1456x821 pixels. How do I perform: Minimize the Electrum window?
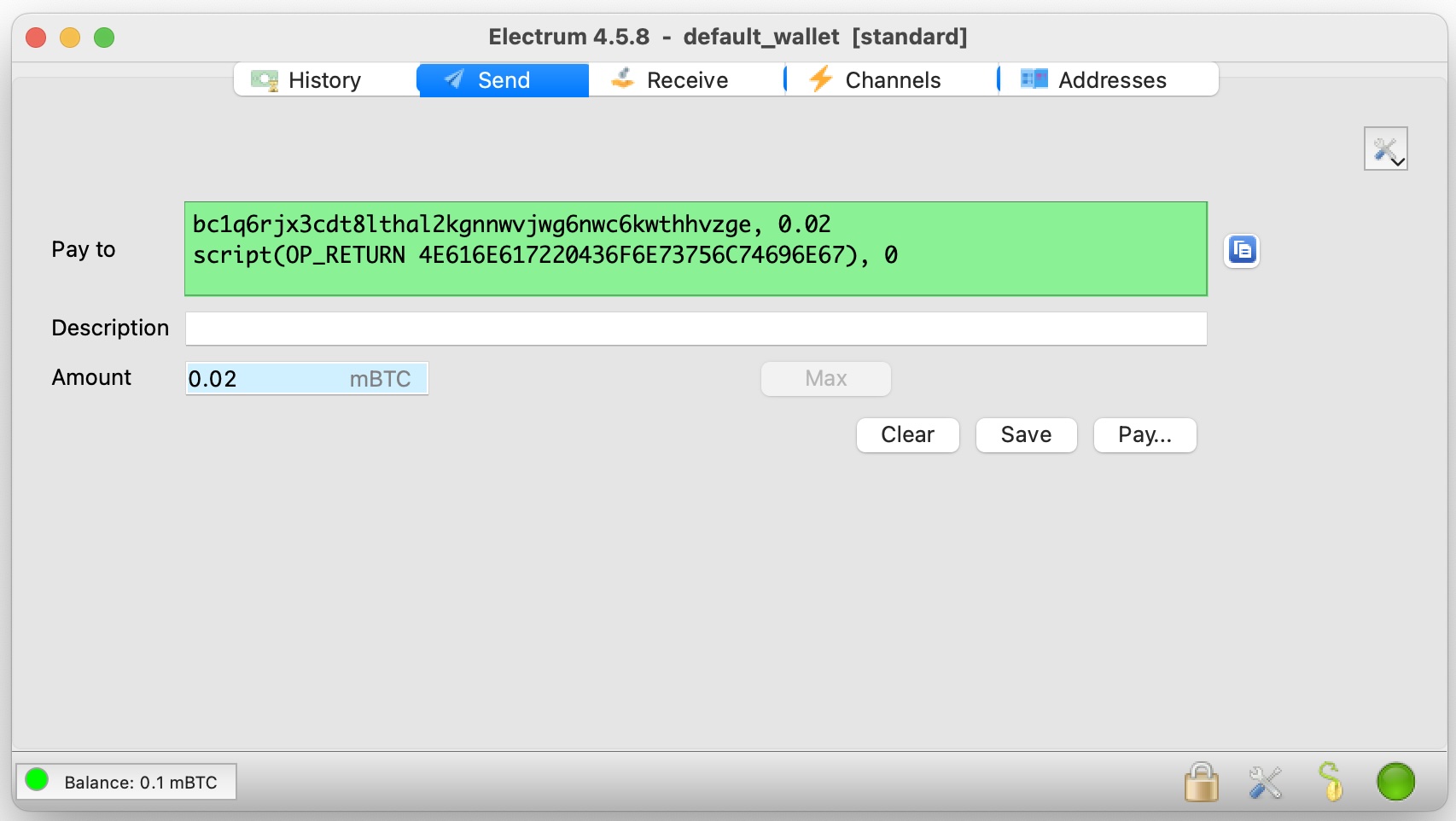pos(70,38)
